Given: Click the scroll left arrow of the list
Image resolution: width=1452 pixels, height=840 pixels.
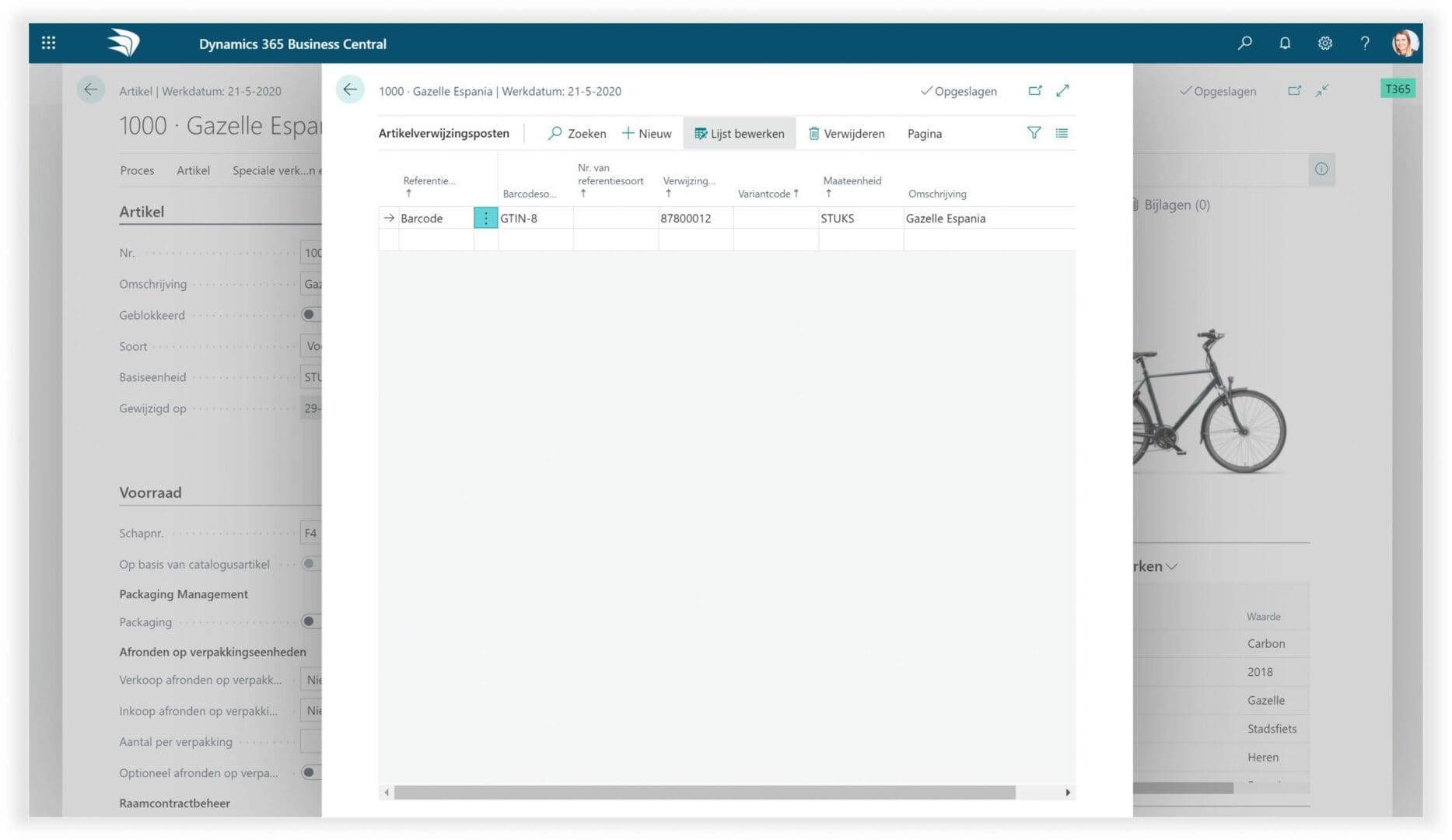Looking at the screenshot, I should pyautogui.click(x=387, y=792).
